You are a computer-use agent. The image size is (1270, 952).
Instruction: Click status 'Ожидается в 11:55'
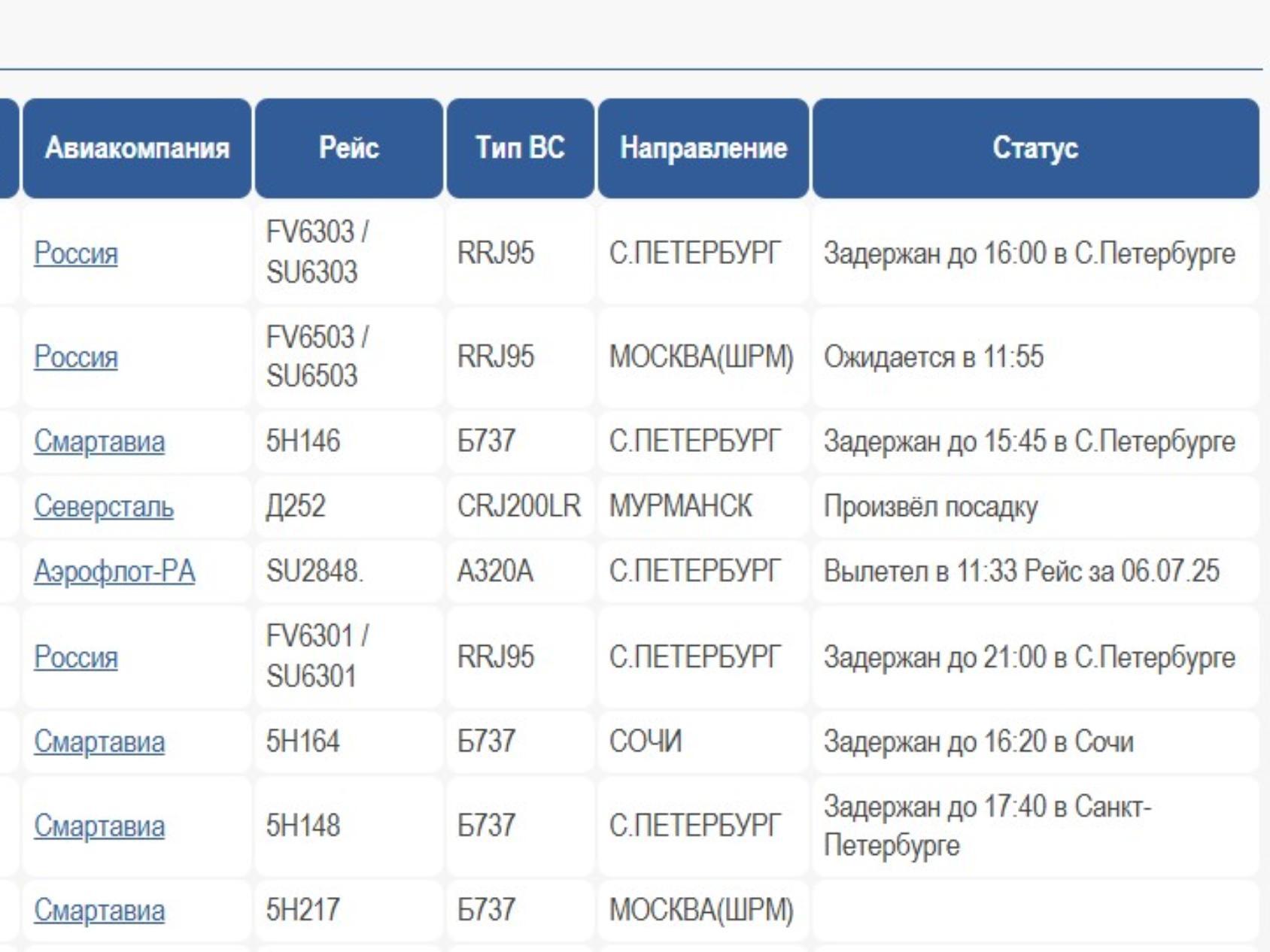click(x=934, y=356)
